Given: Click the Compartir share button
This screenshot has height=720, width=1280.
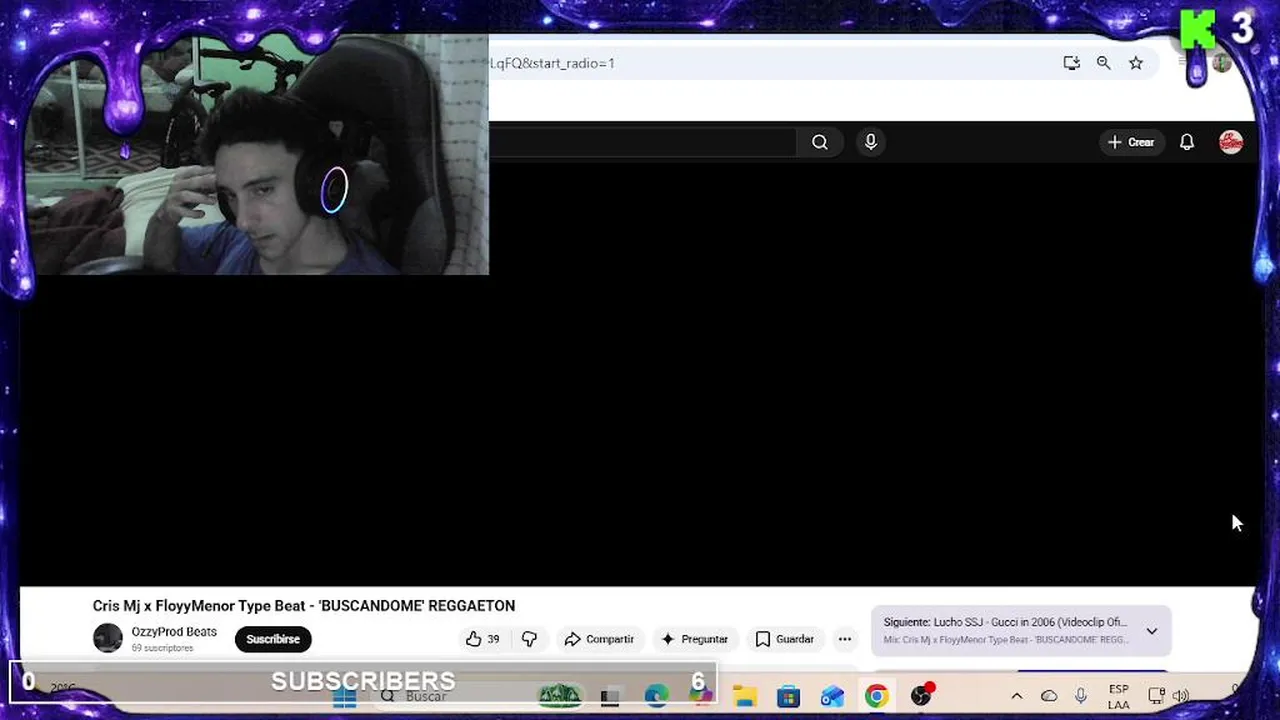Looking at the screenshot, I should (x=599, y=639).
